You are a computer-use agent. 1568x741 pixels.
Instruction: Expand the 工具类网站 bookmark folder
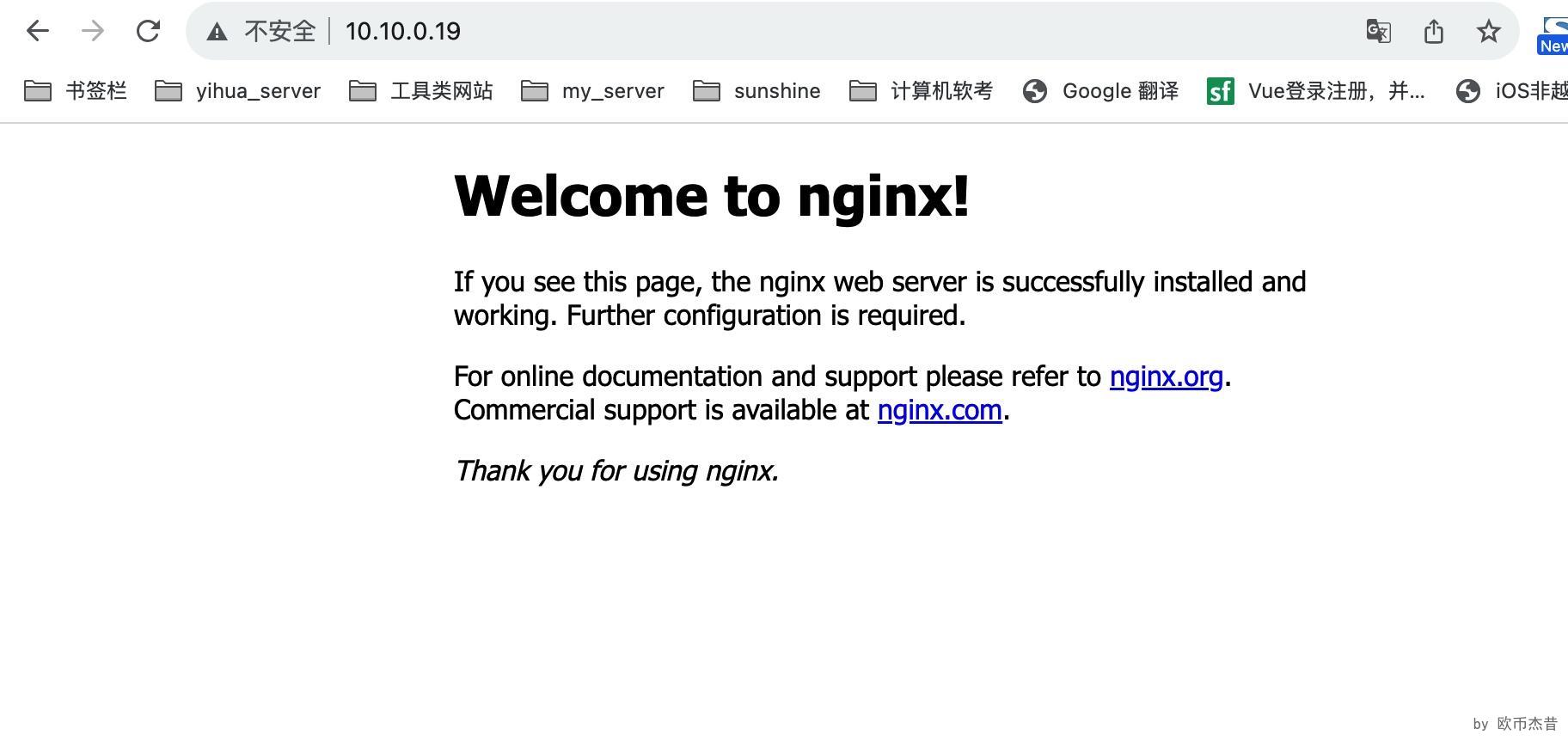point(421,91)
